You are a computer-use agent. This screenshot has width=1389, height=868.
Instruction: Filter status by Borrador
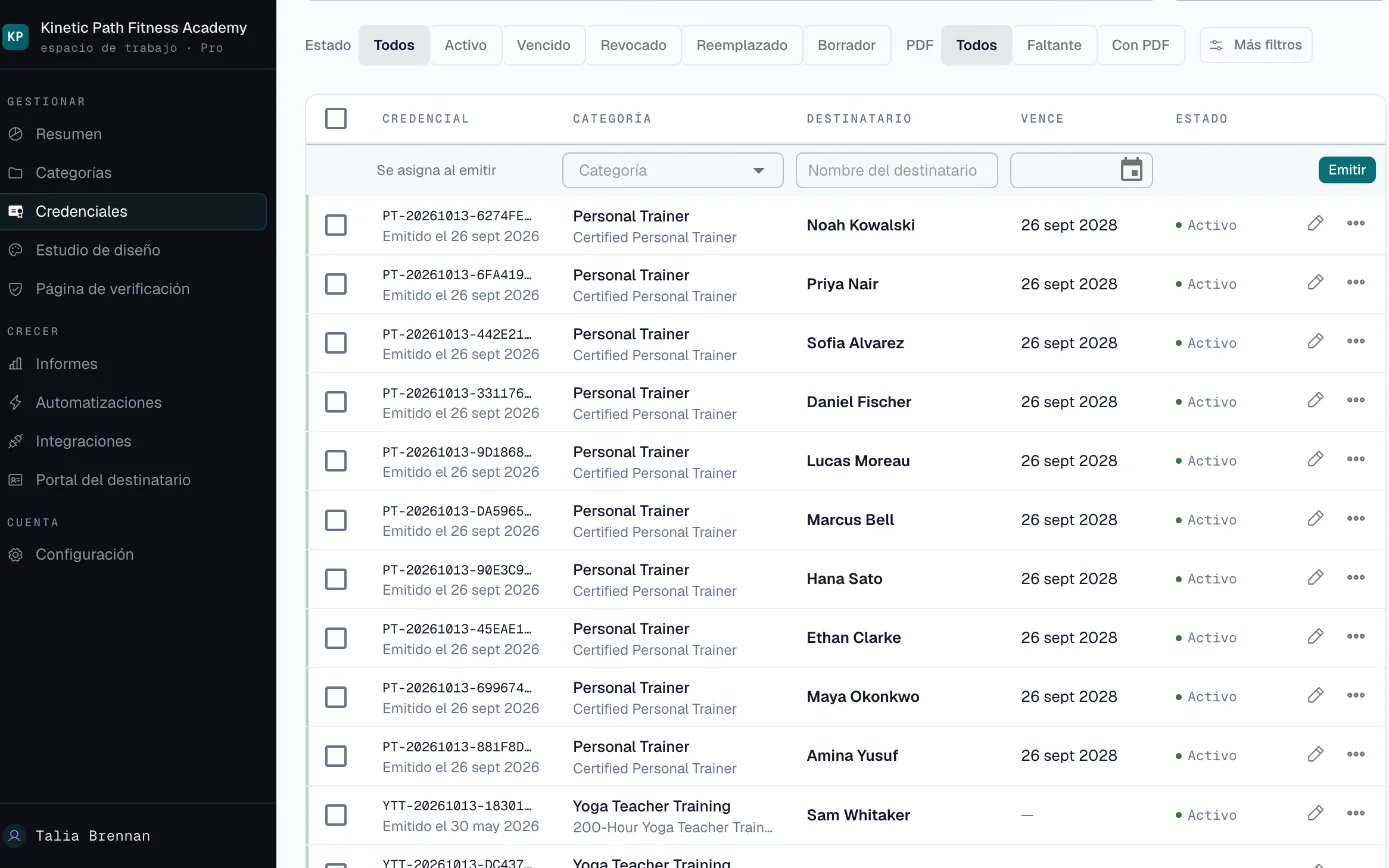click(x=847, y=45)
